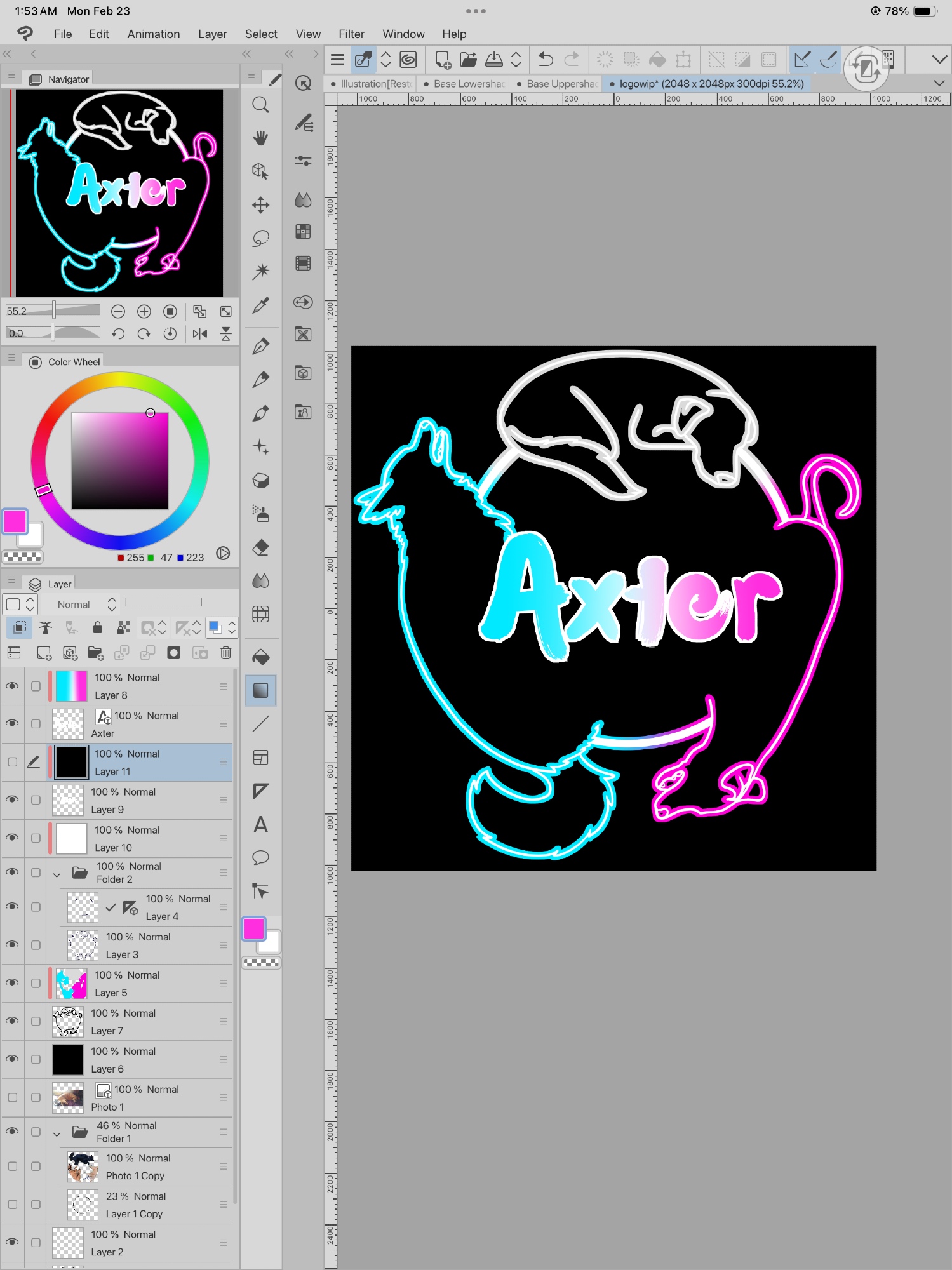
Task: Switch to the Base Lowershade document tab
Action: pos(468,84)
